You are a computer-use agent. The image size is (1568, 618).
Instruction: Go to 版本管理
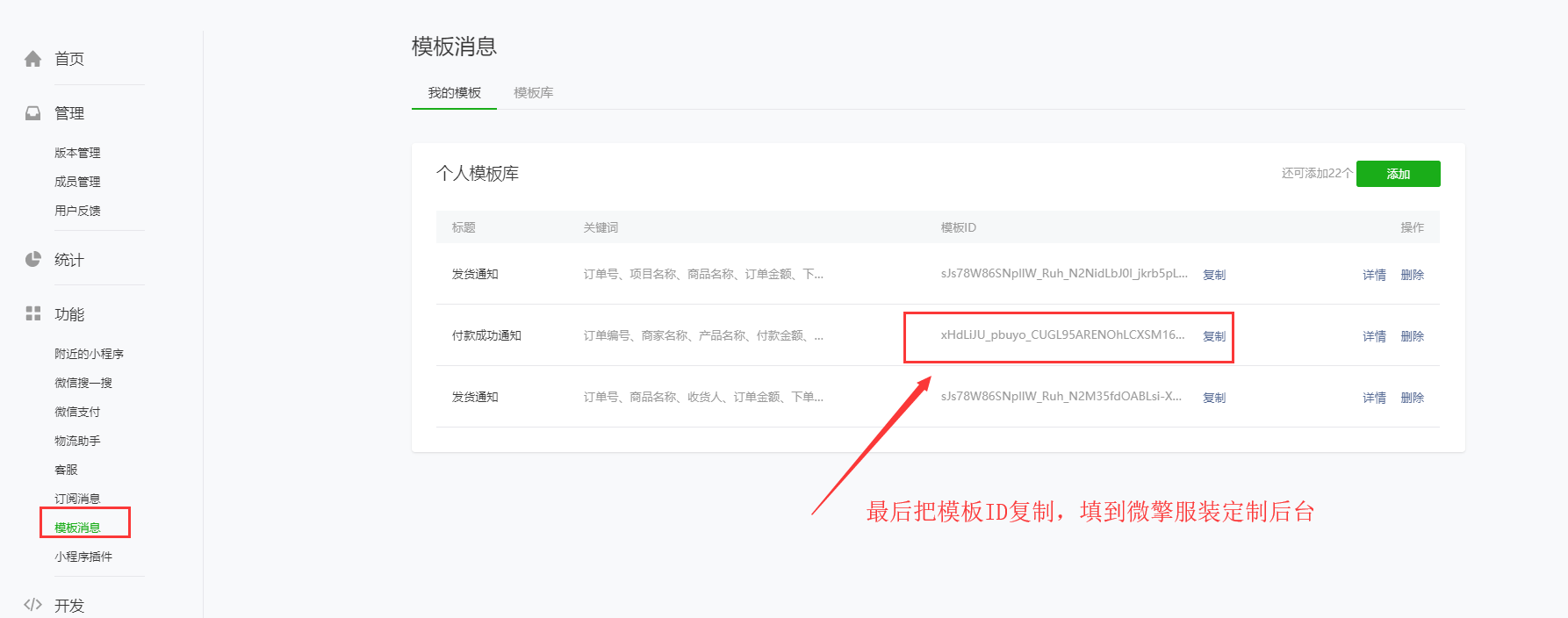coord(77,153)
